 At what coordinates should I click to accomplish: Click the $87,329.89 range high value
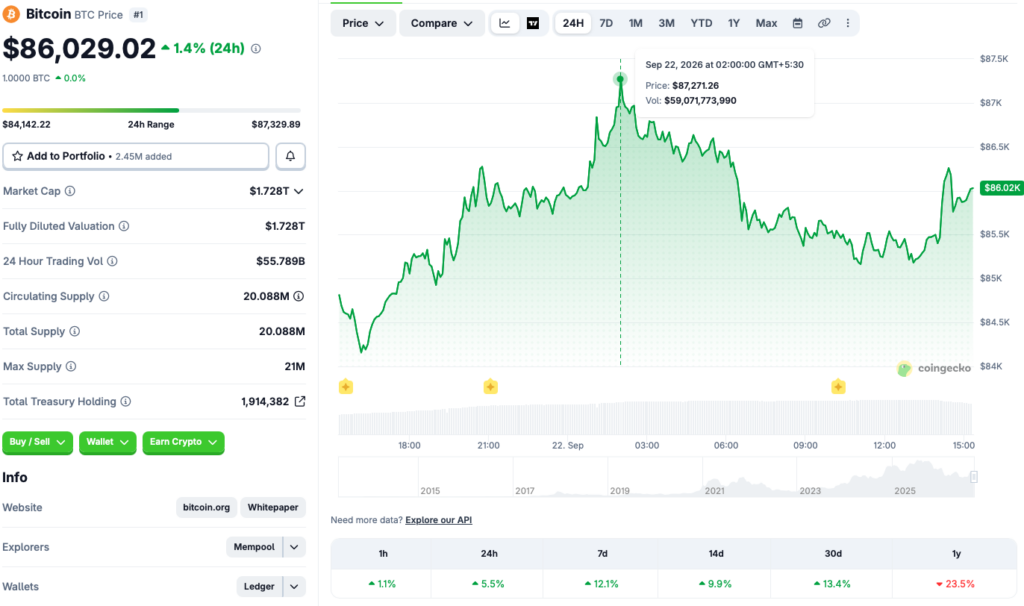(x=276, y=124)
